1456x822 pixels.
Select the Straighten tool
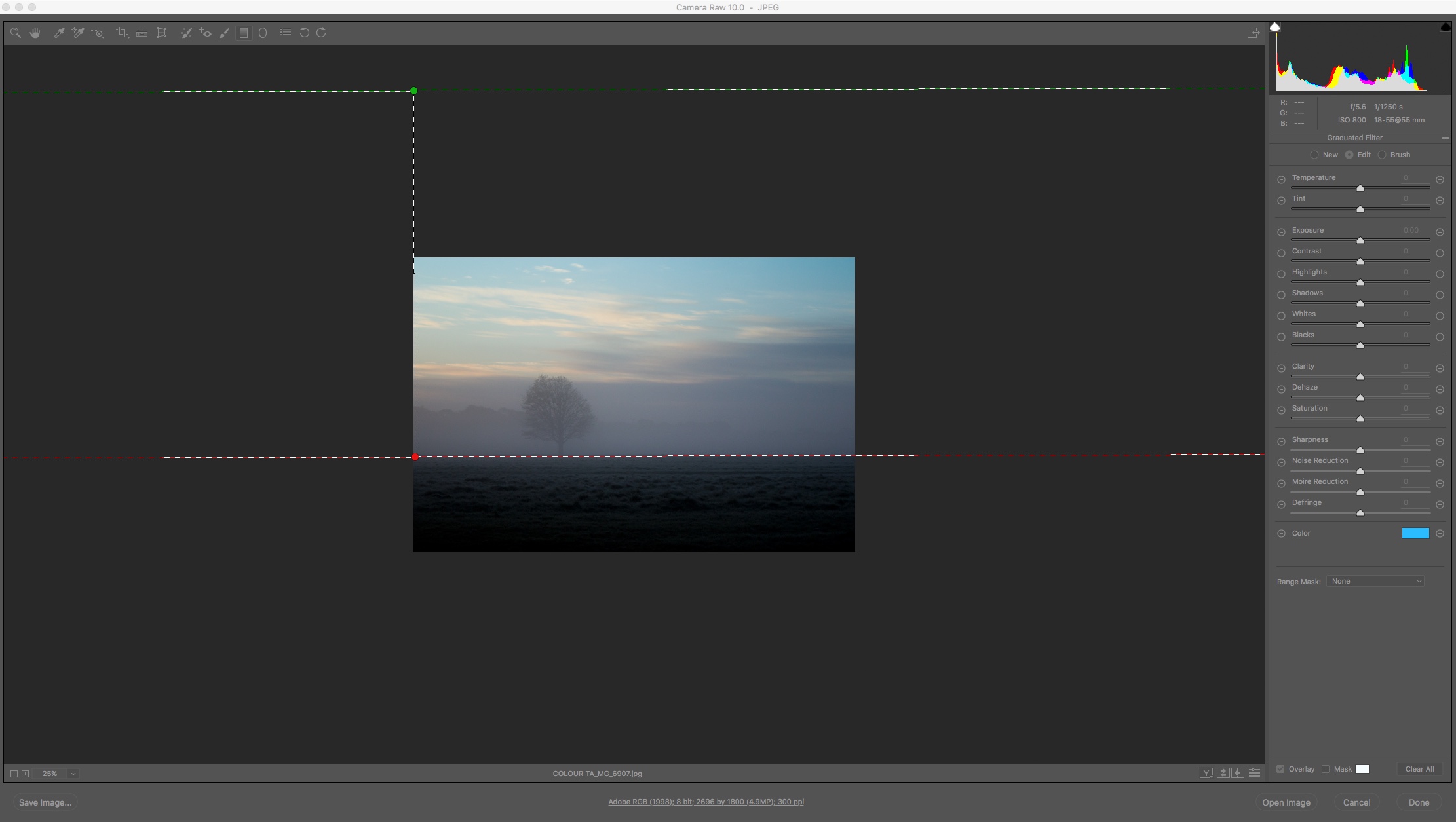pyautogui.click(x=142, y=33)
